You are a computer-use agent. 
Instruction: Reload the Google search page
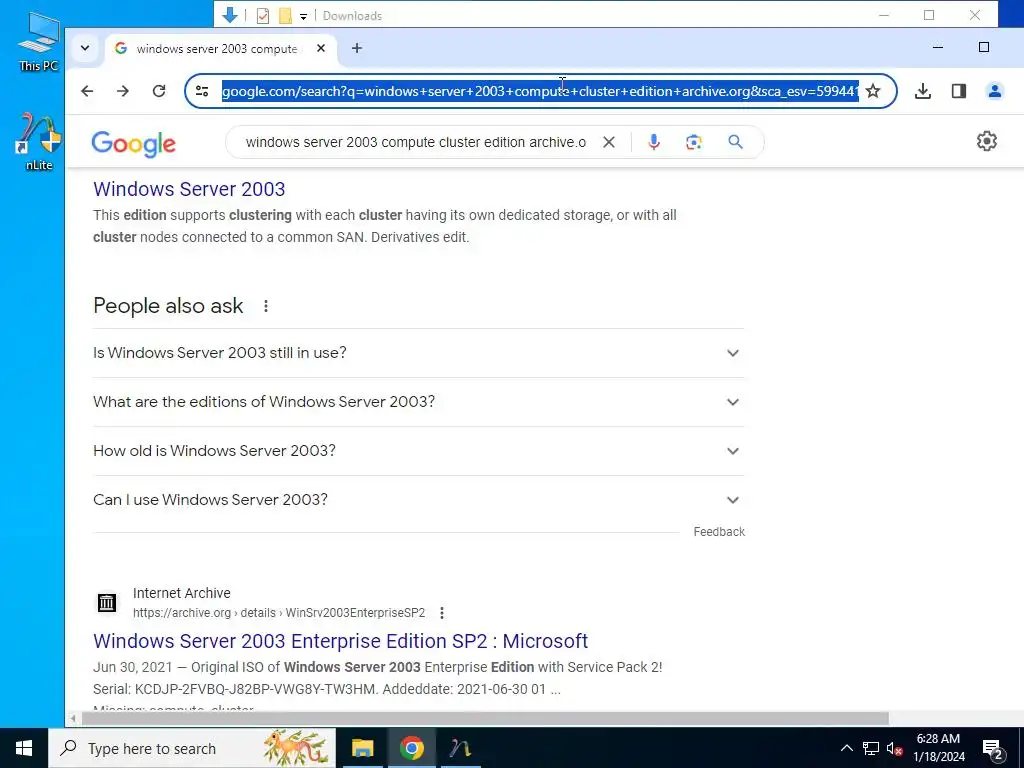pos(159,91)
